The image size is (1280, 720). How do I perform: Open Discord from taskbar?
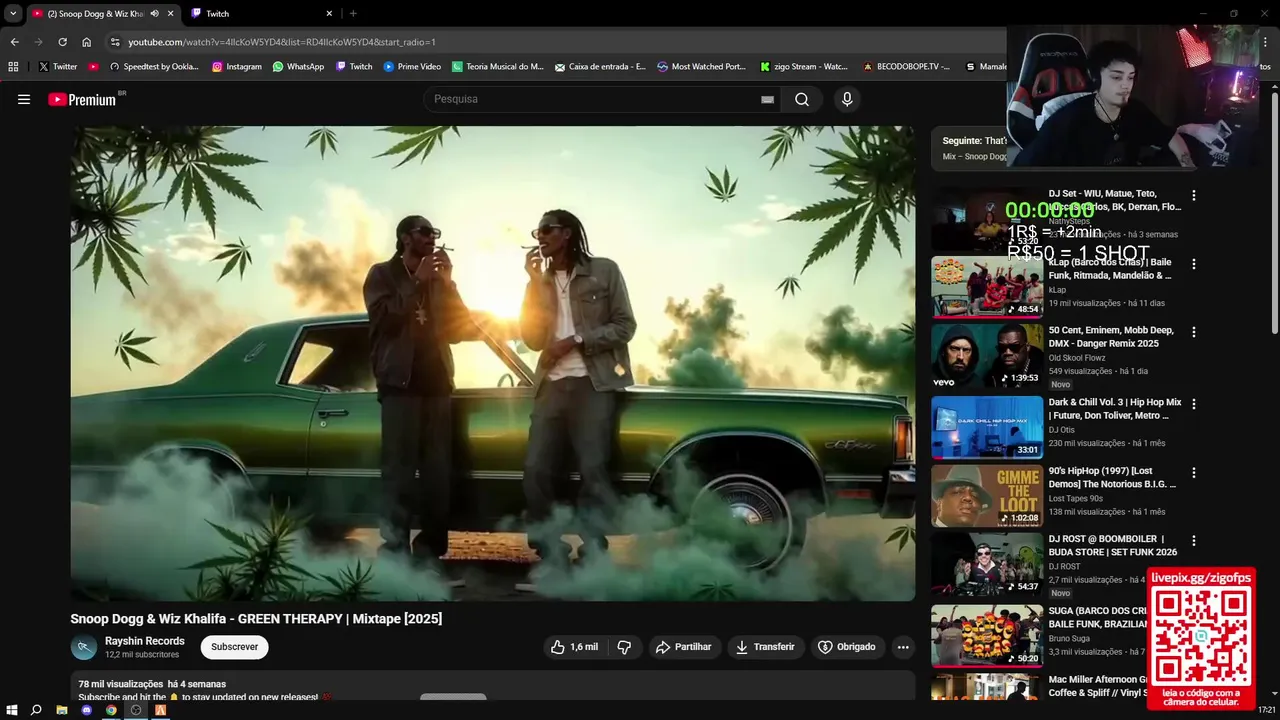pos(86,710)
